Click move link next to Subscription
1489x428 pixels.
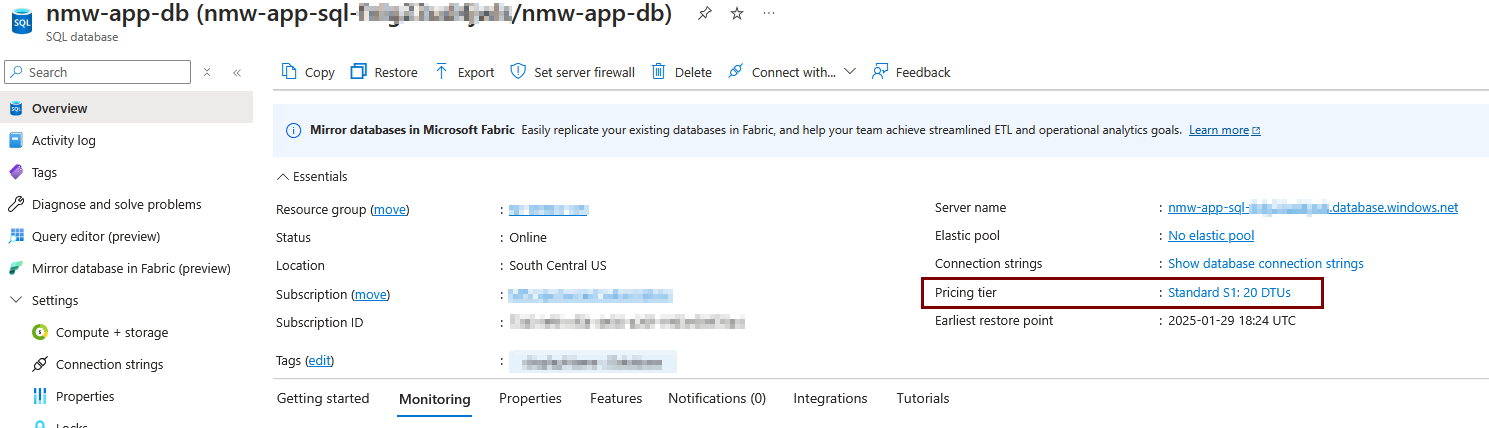pos(371,294)
